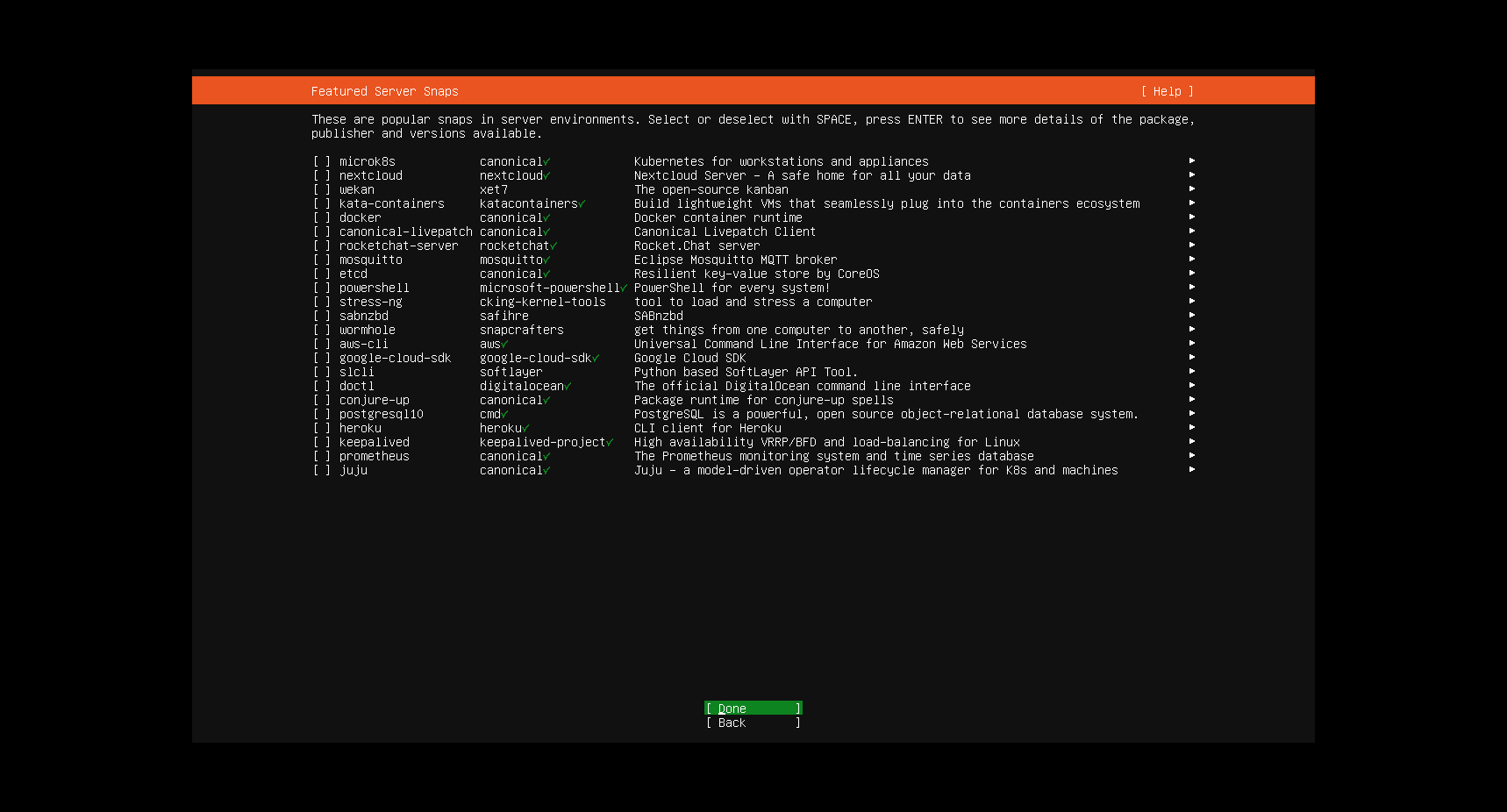The height and width of the screenshot is (812, 1507).
Task: Click publisher digitalocean text
Action: click(x=522, y=386)
